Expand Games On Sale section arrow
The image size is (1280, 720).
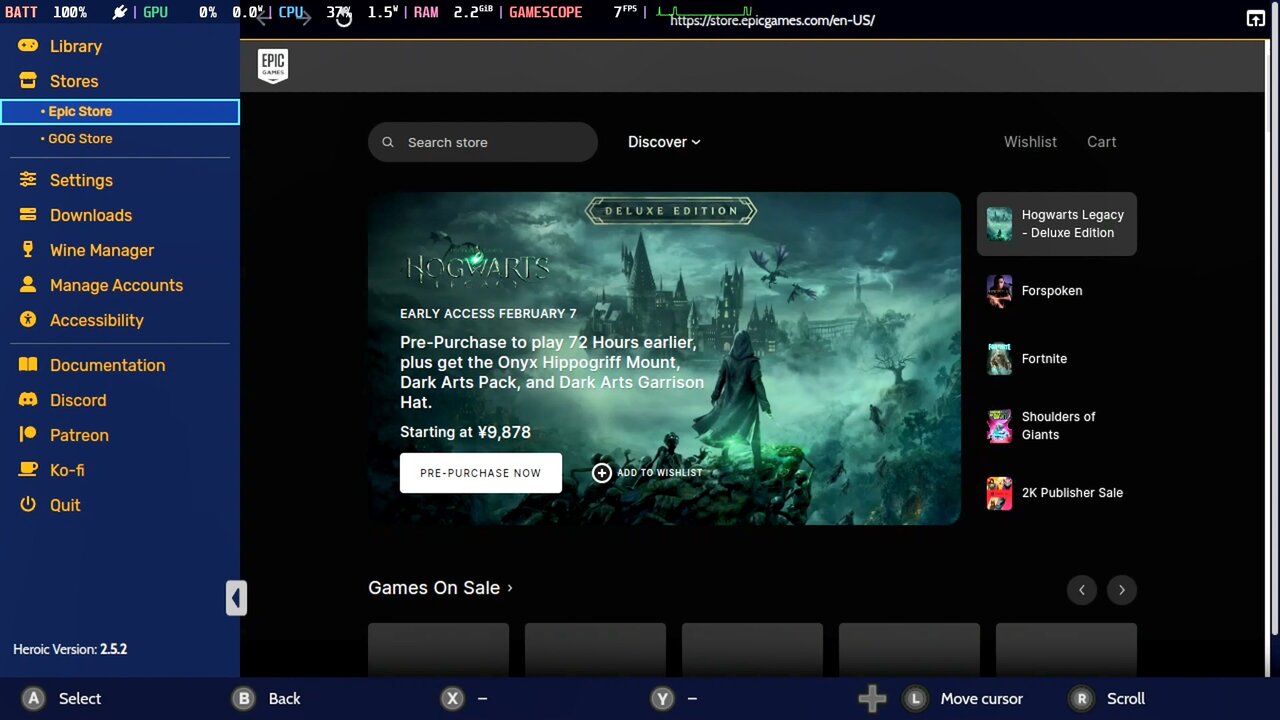(x=510, y=588)
